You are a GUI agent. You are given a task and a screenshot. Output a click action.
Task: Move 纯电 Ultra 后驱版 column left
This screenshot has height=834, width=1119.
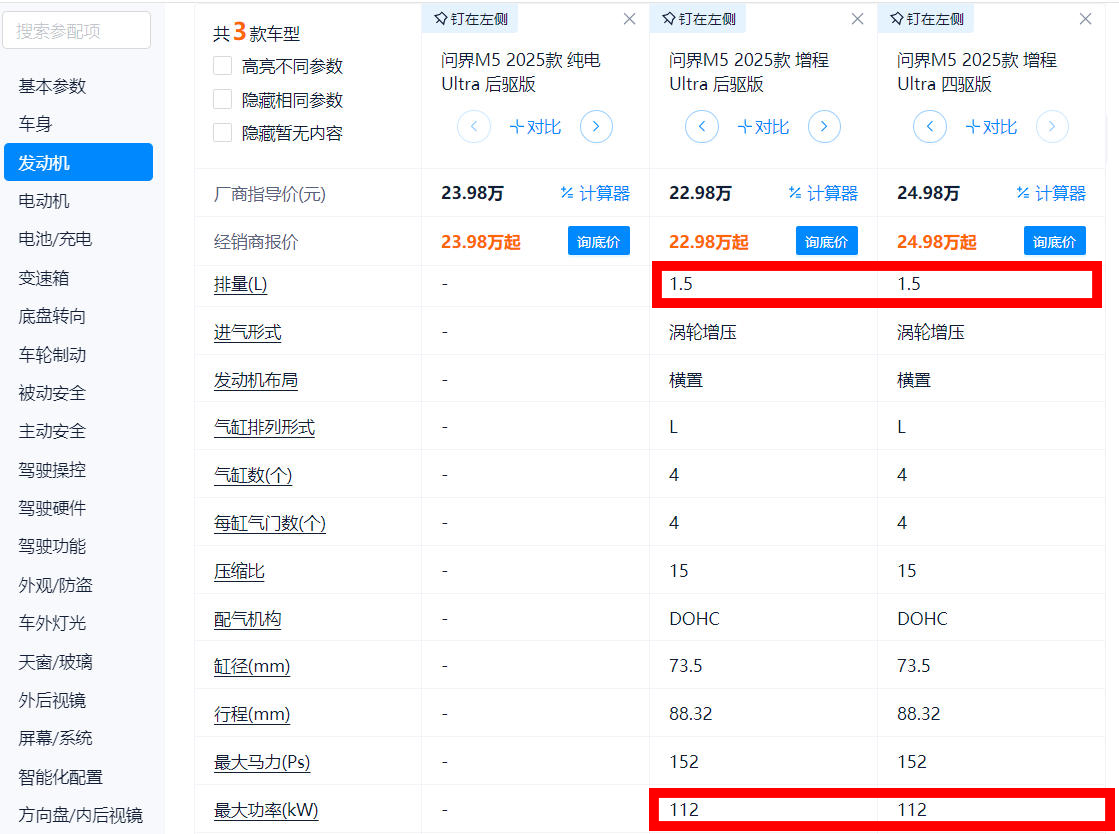pyautogui.click(x=474, y=127)
